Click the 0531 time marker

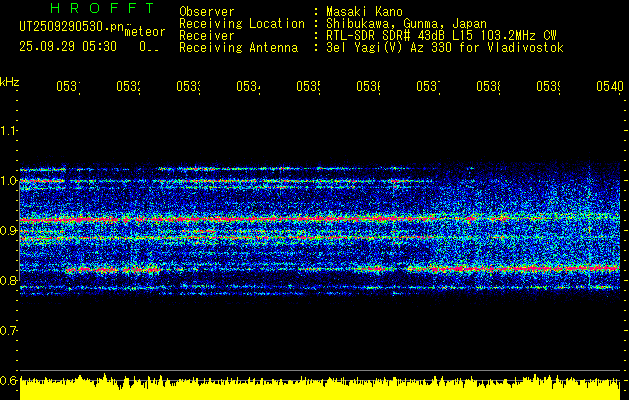coord(68,86)
